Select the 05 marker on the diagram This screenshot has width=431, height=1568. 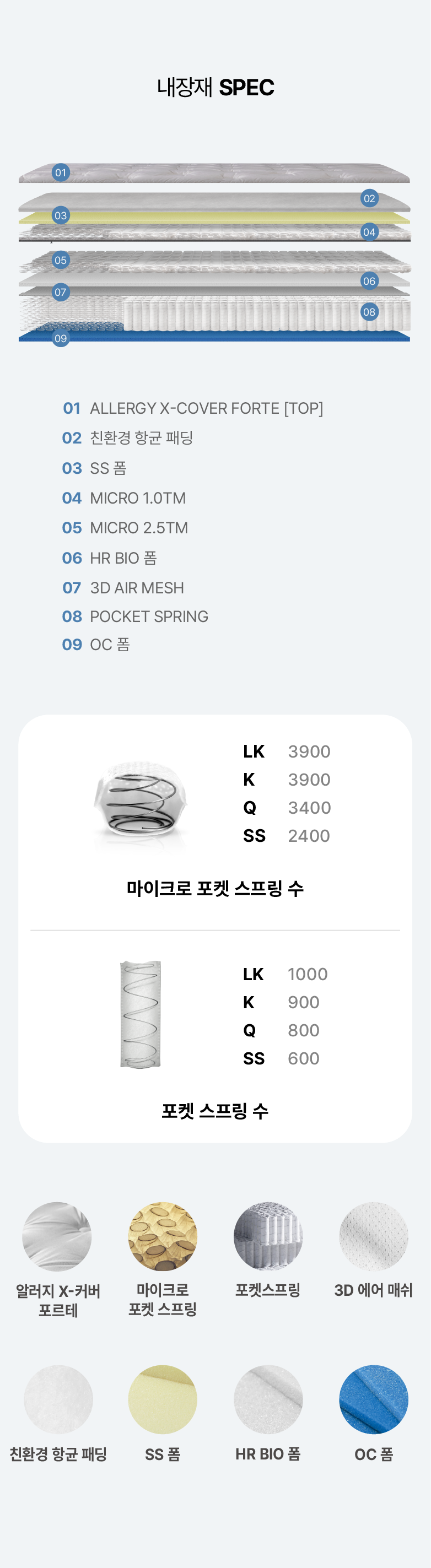tap(60, 261)
